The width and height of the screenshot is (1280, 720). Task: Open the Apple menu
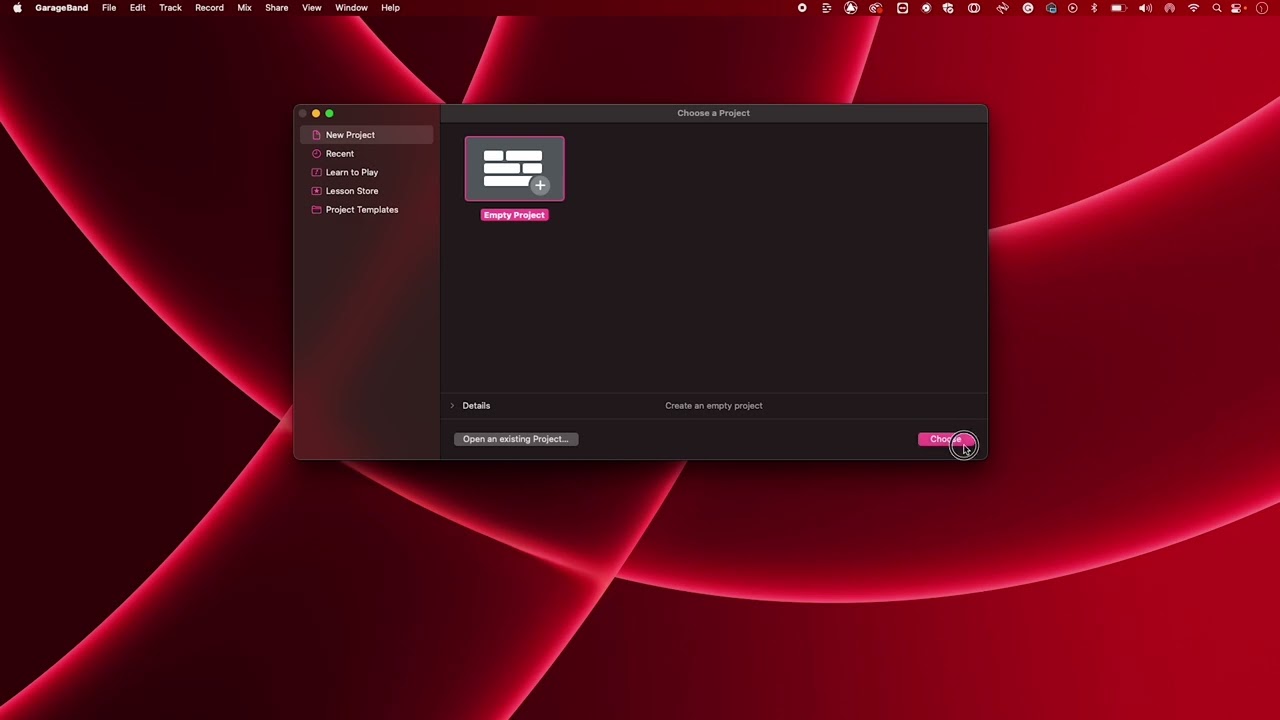click(17, 8)
